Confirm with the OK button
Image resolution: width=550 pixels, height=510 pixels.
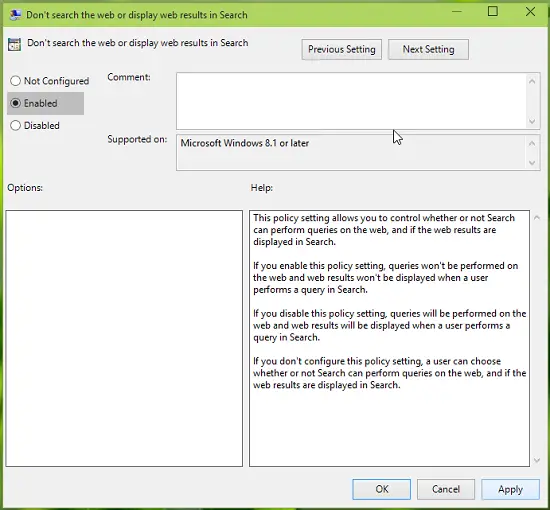[x=382, y=489]
